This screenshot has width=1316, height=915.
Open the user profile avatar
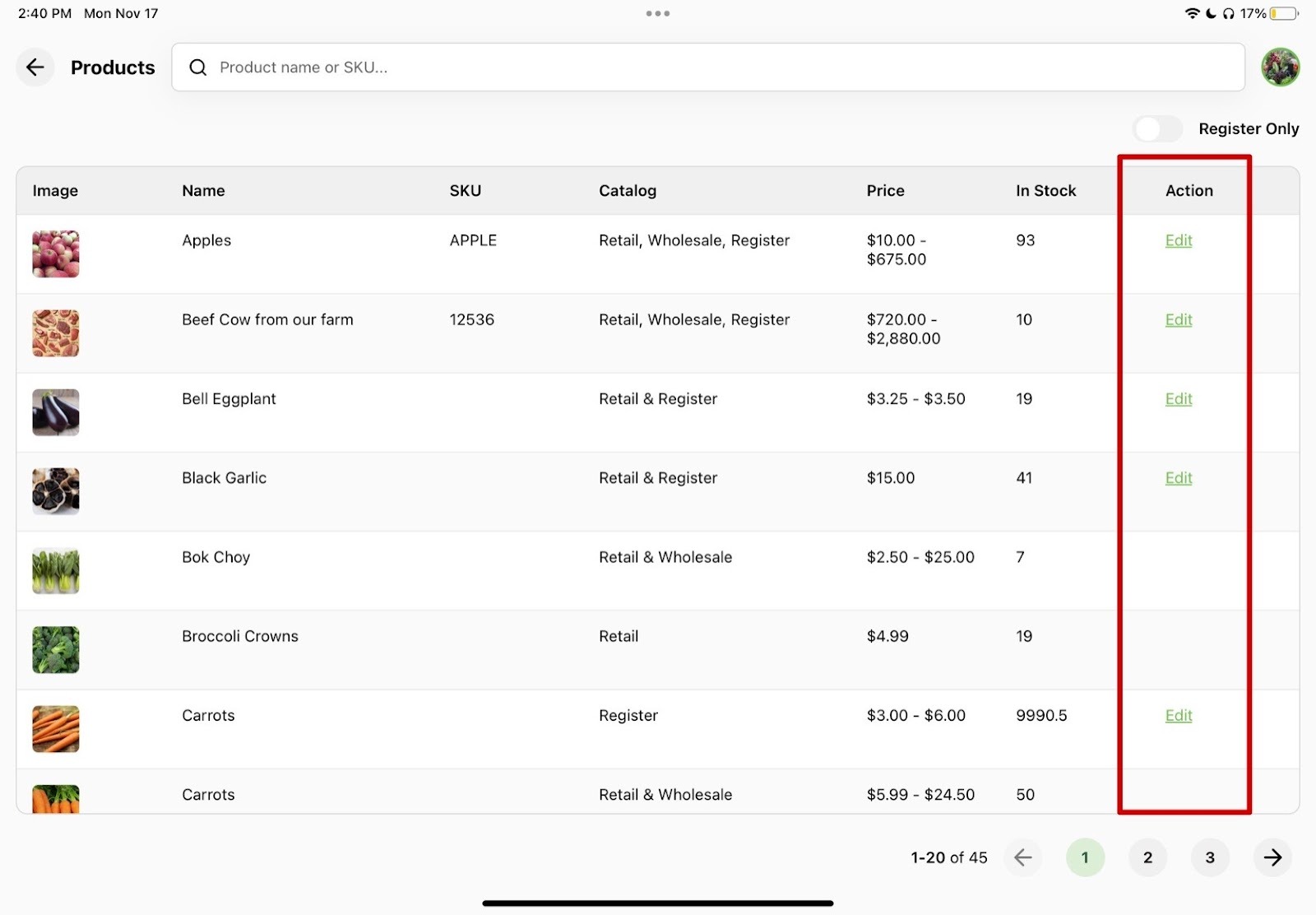pos(1280,67)
